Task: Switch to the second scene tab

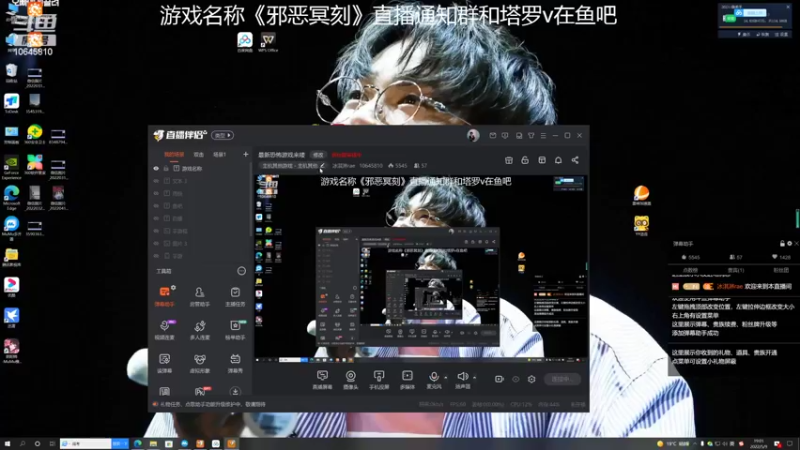Action: click(198, 155)
